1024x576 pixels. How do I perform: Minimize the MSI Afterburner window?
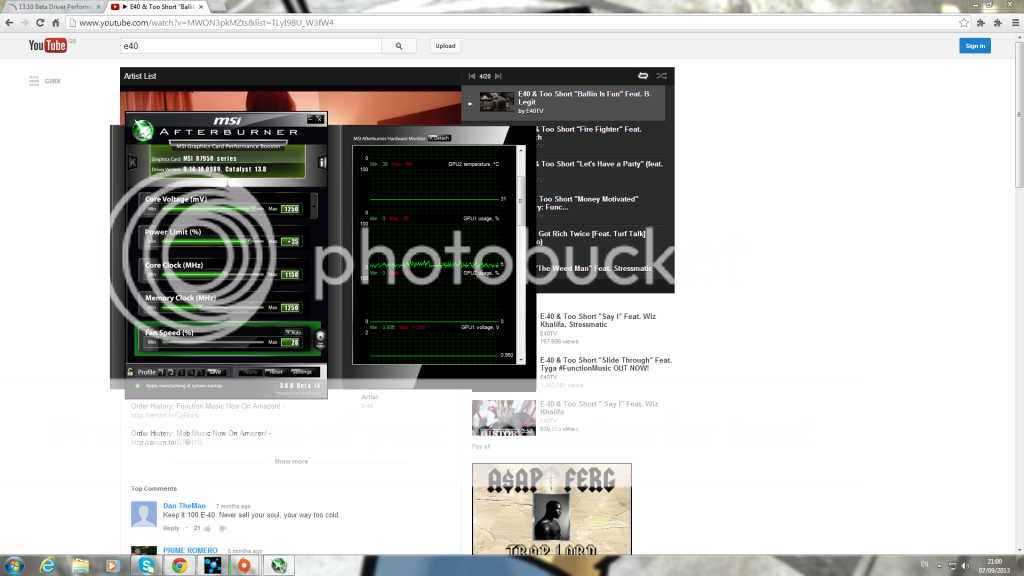coord(311,119)
